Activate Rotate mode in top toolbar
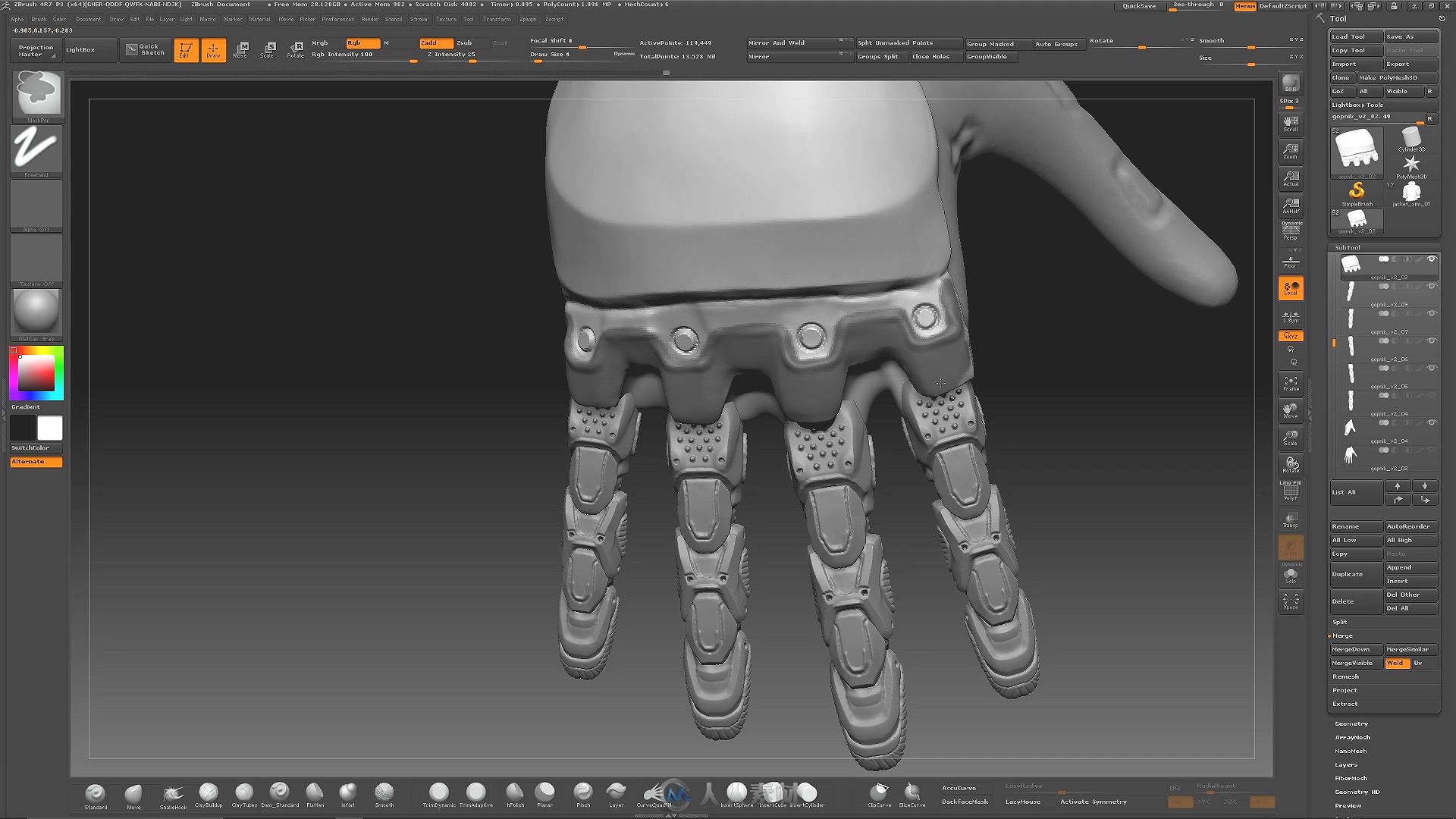The width and height of the screenshot is (1456, 819). [x=295, y=50]
